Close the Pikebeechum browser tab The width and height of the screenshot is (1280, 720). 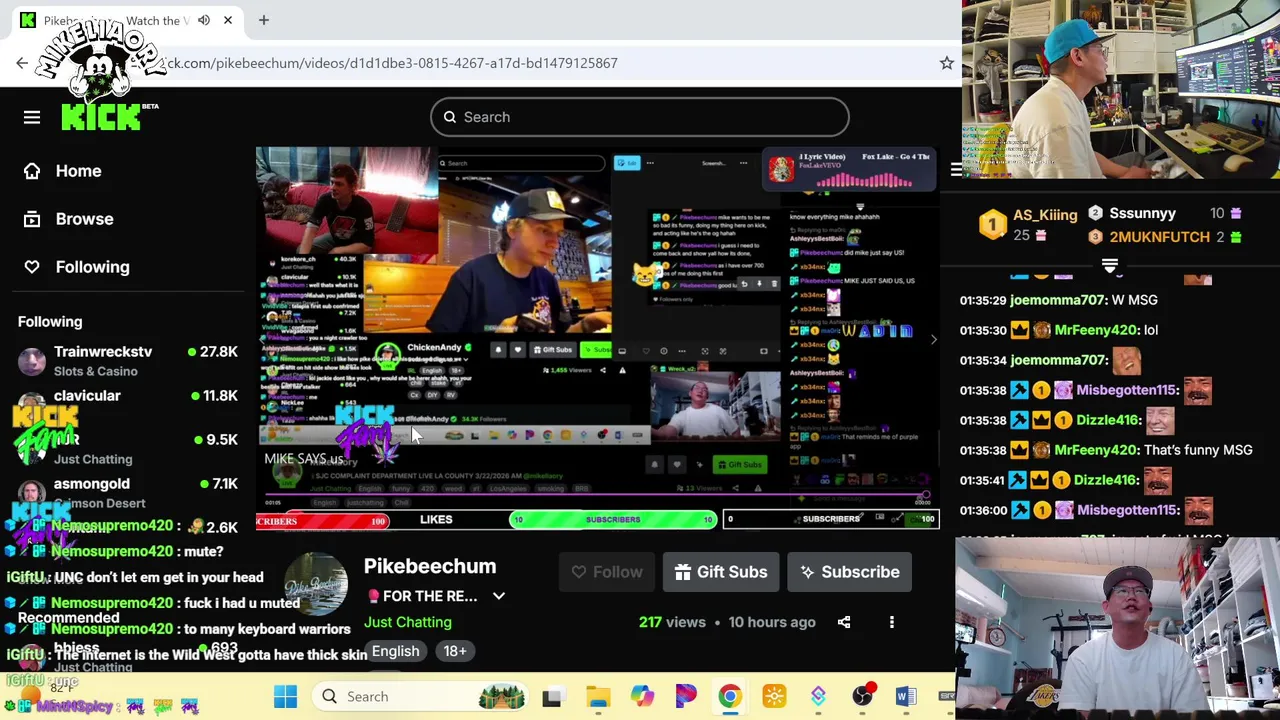pos(228,20)
